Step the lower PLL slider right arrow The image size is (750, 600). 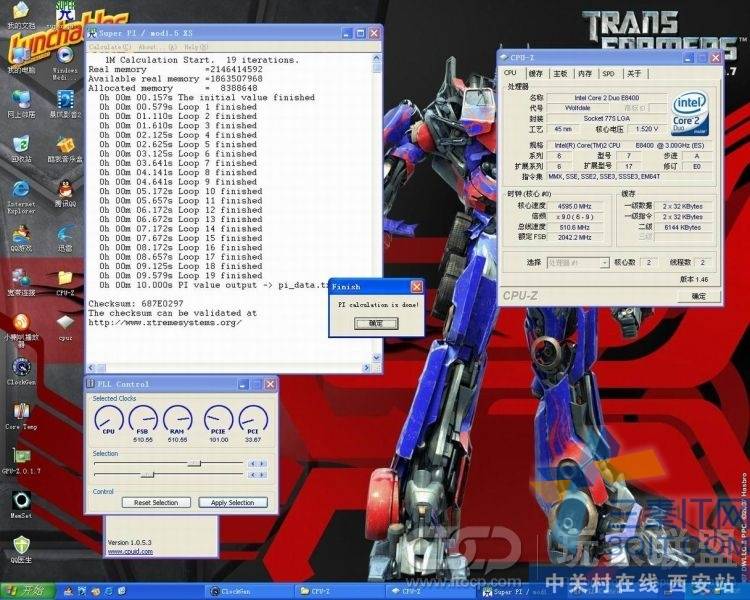(262, 475)
